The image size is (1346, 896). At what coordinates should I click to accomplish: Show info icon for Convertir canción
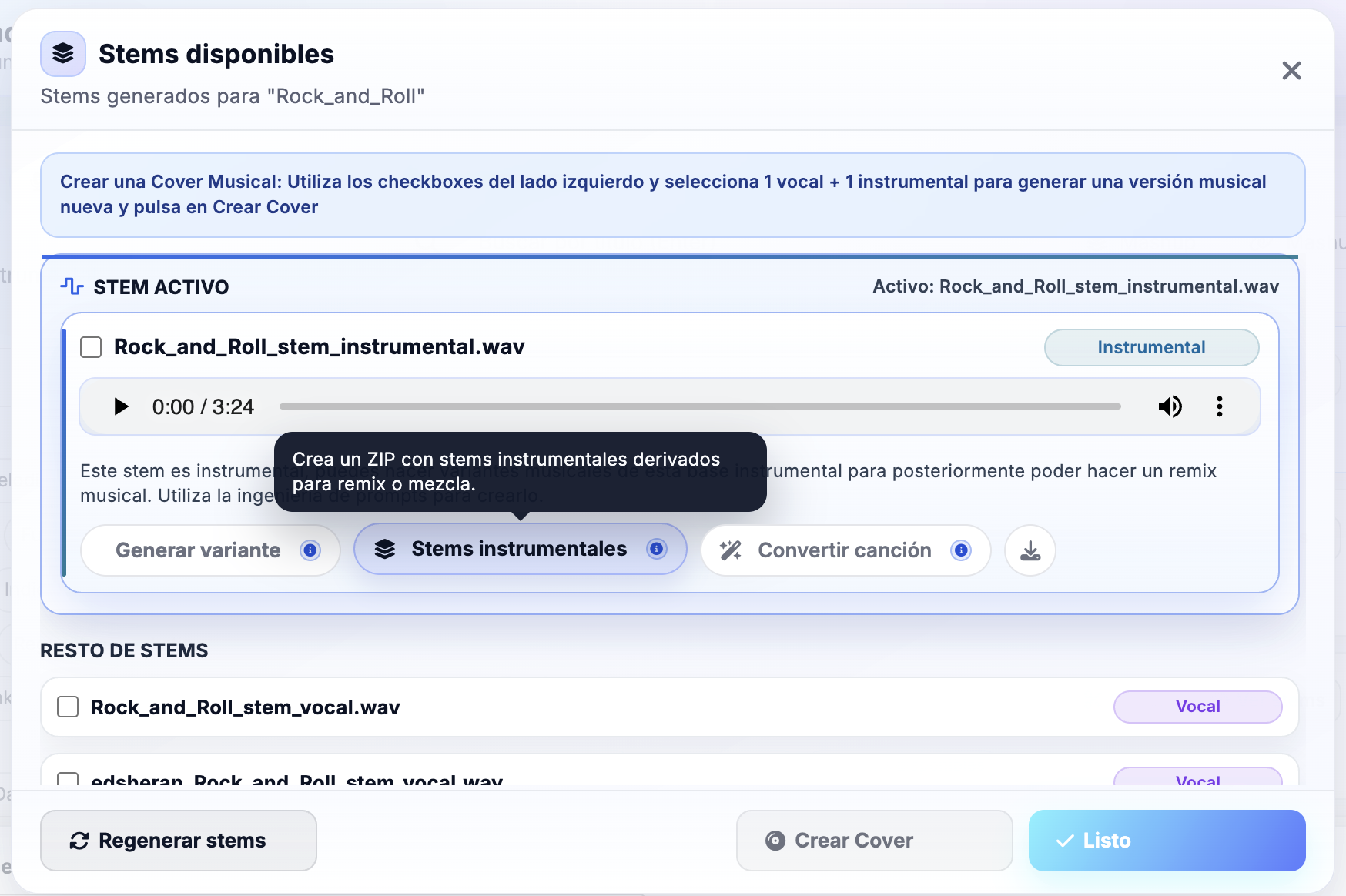click(961, 550)
